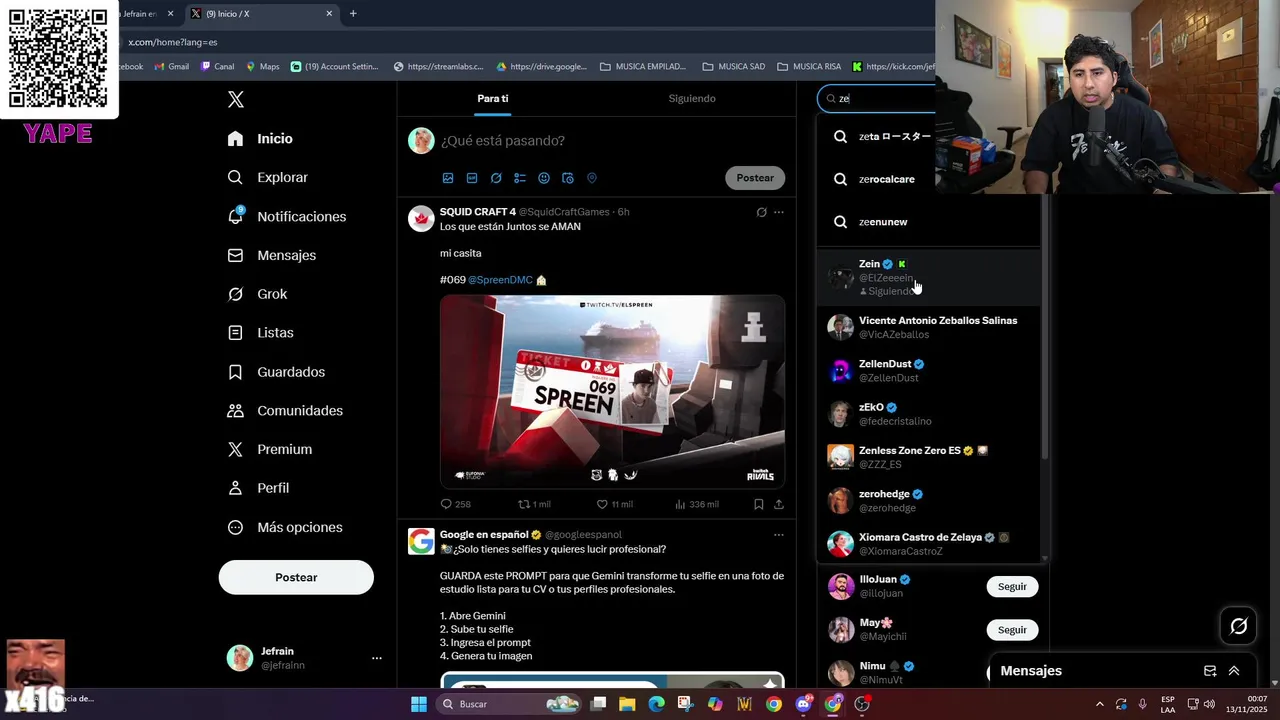This screenshot has height=720, width=1280.
Task: Open Explorar in the sidebar
Action: [x=267, y=177]
